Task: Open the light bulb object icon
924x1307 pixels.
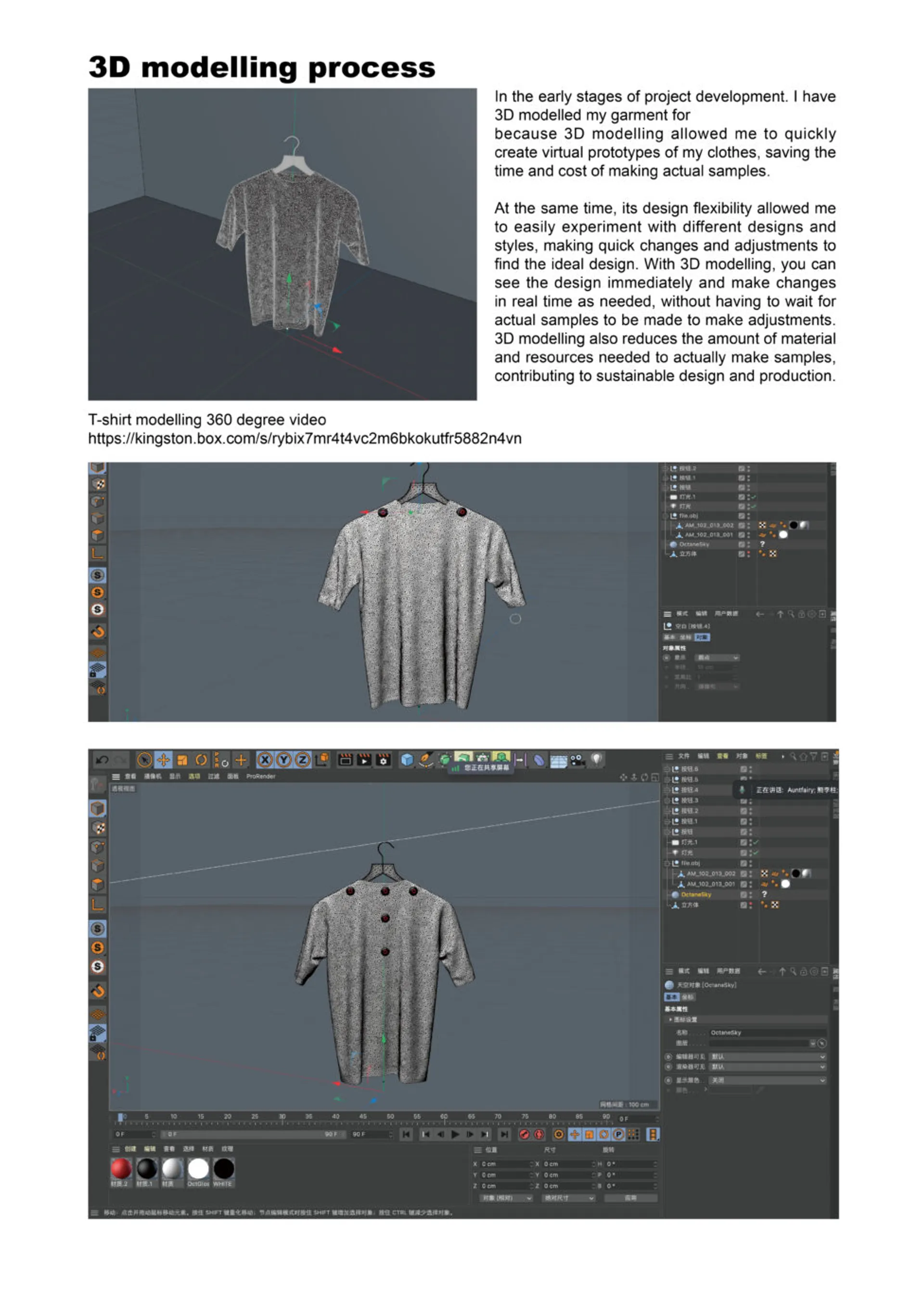Action: (x=596, y=759)
